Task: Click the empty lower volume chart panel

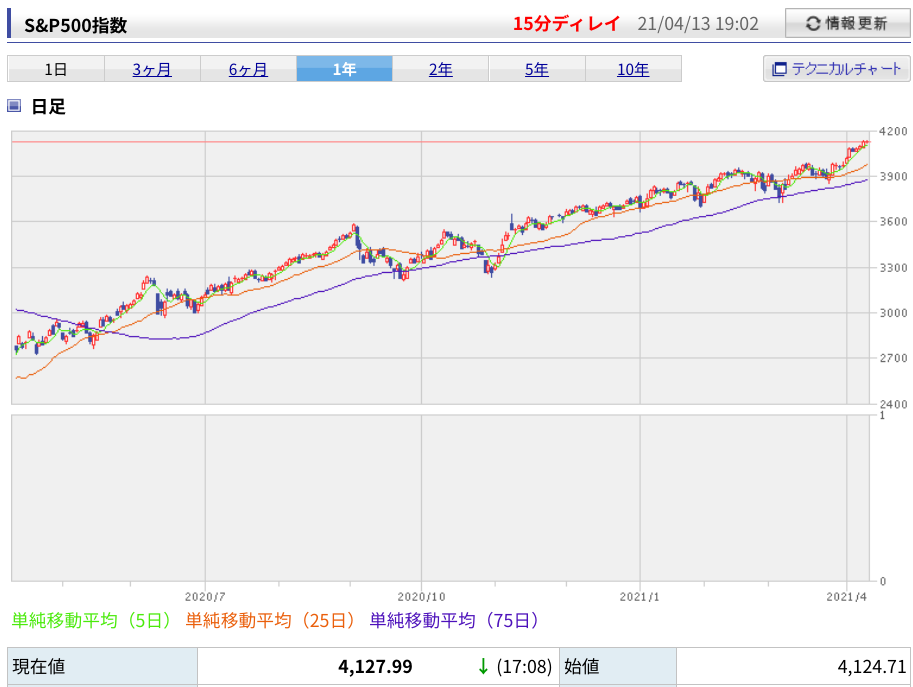Action: coord(440,498)
